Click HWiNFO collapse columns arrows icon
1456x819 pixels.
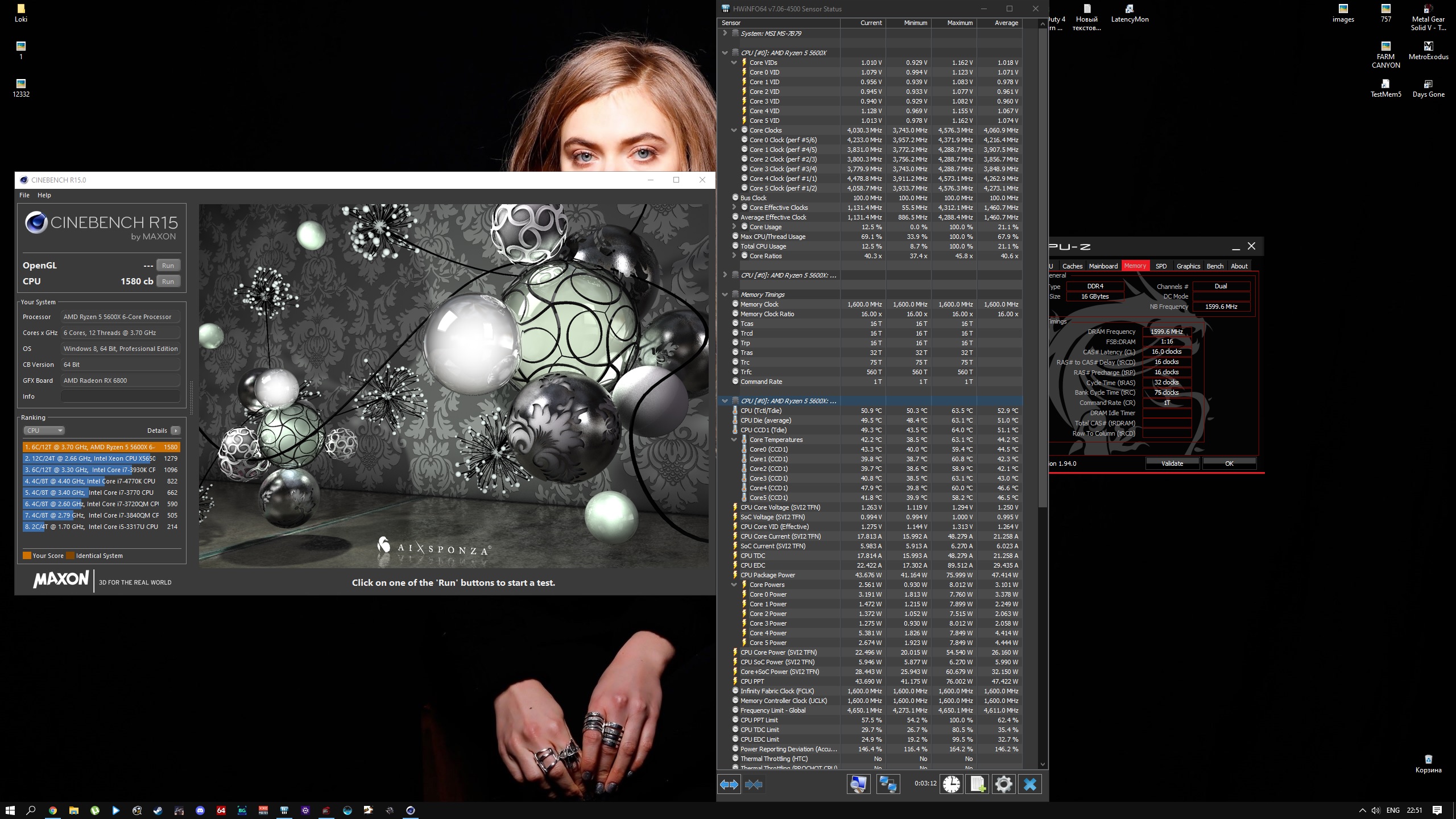pos(754,784)
